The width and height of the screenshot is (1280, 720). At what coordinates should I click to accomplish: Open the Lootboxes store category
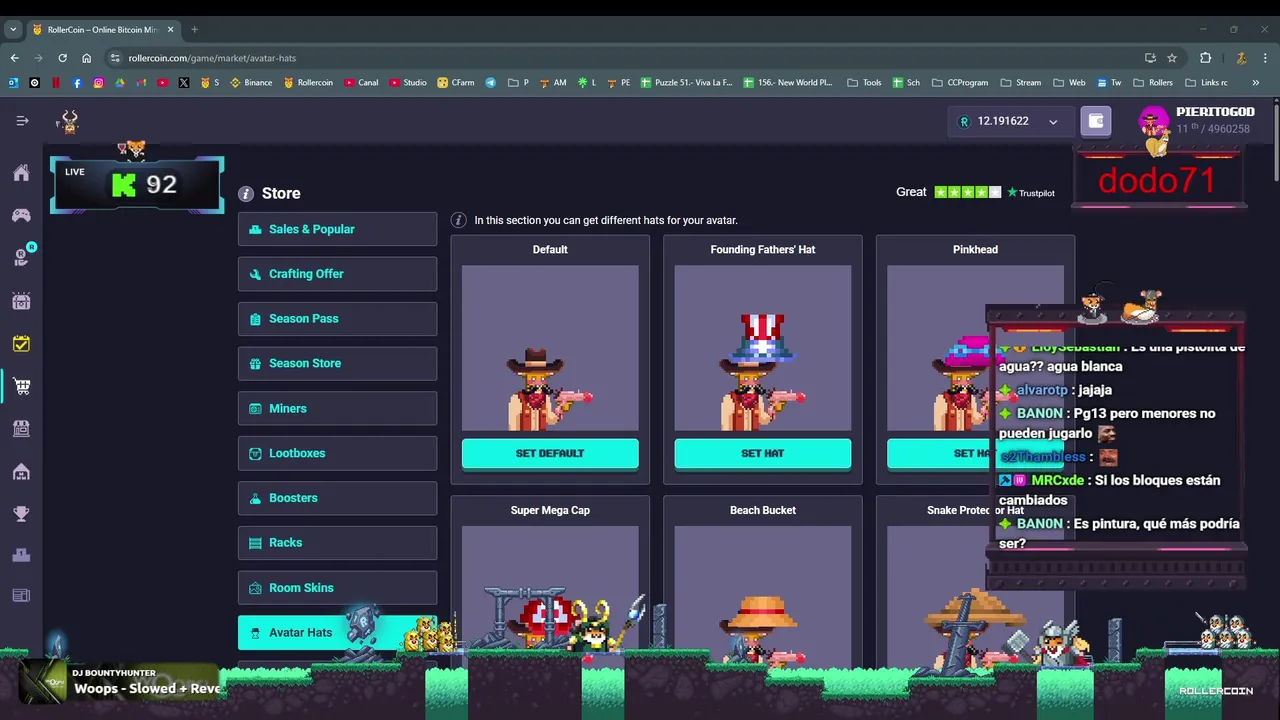(x=337, y=453)
